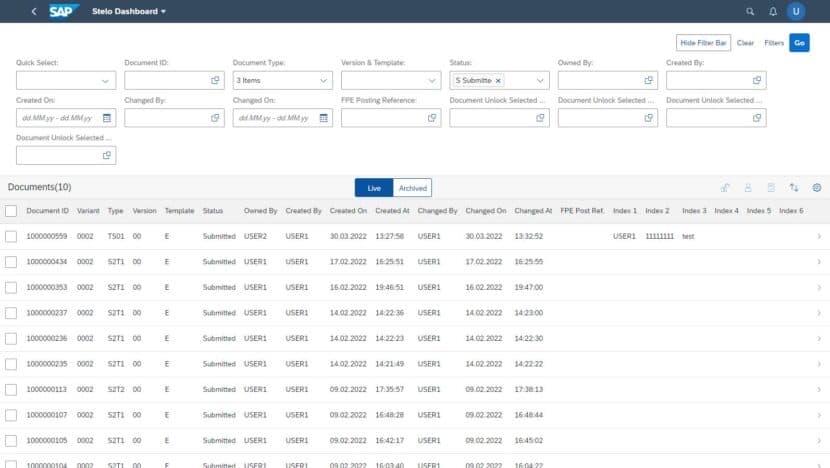Tick checkbox for document 1000000237
Screen dimensions: 830x468
coord(11,313)
